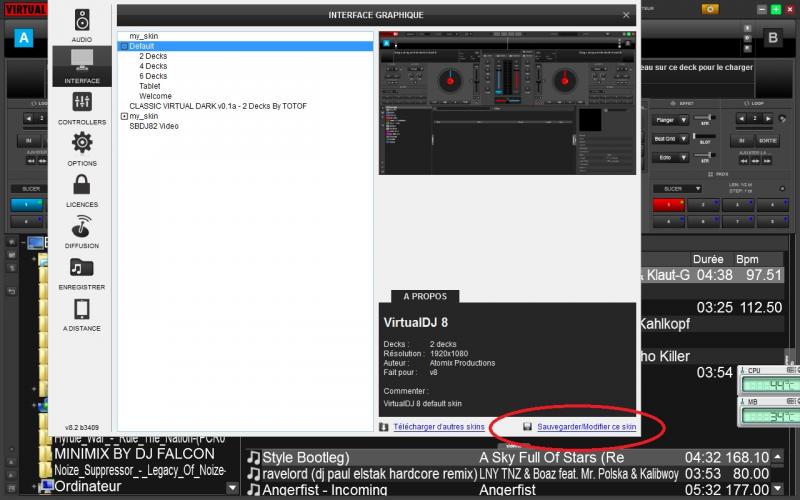Click the Sauvegarder/Modifier ce skin link
800x500 pixels.
586,427
